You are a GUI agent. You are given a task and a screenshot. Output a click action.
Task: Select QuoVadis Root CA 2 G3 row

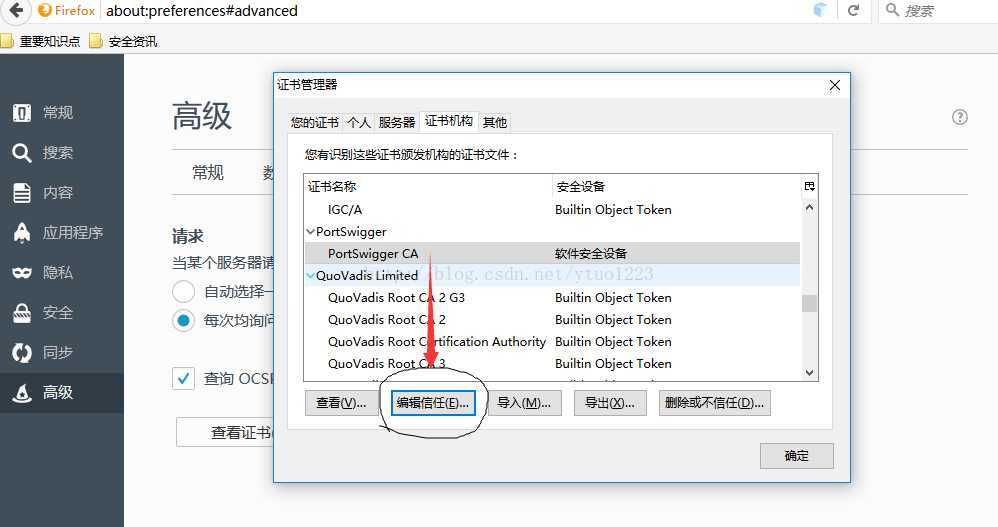[x=552, y=298]
